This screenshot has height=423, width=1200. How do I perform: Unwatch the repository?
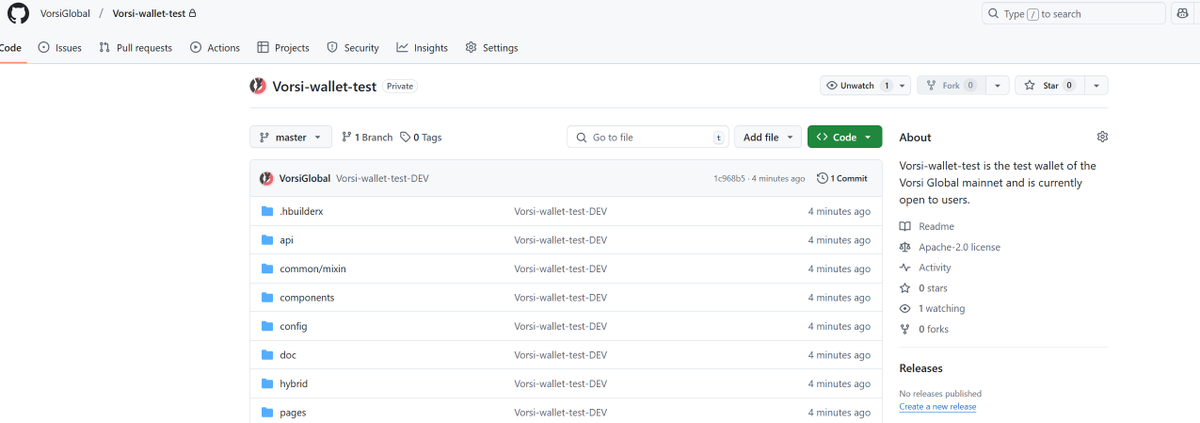click(x=856, y=86)
